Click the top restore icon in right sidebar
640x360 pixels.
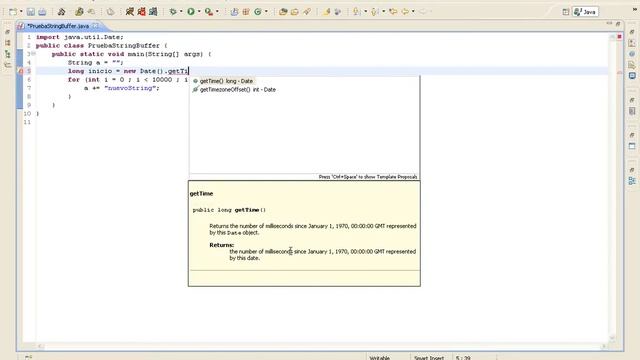point(631,32)
